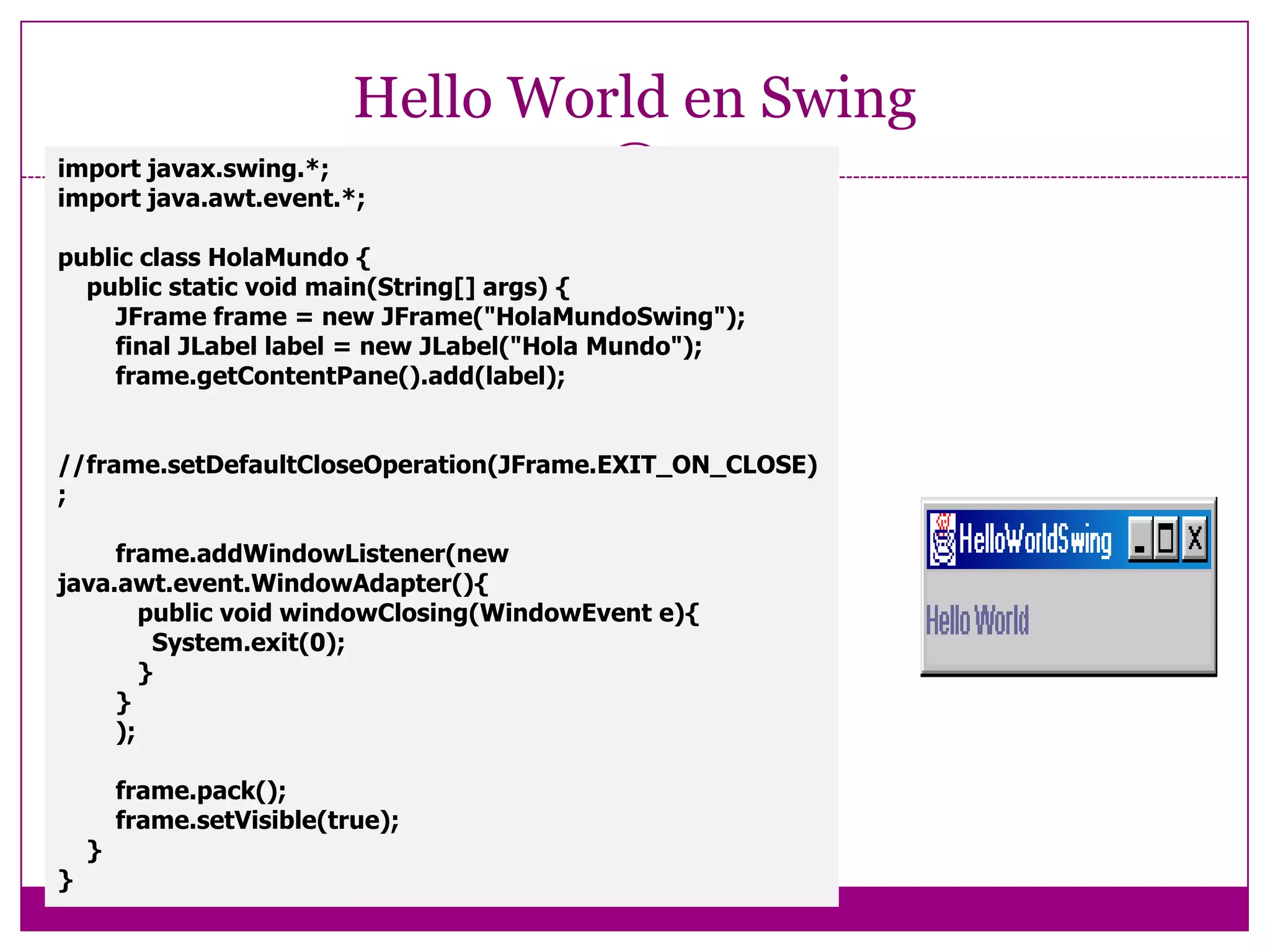This screenshot has height=952, width=1270.
Task: Click the Java icon in HelloWorldSwing title bar
Action: [x=943, y=539]
